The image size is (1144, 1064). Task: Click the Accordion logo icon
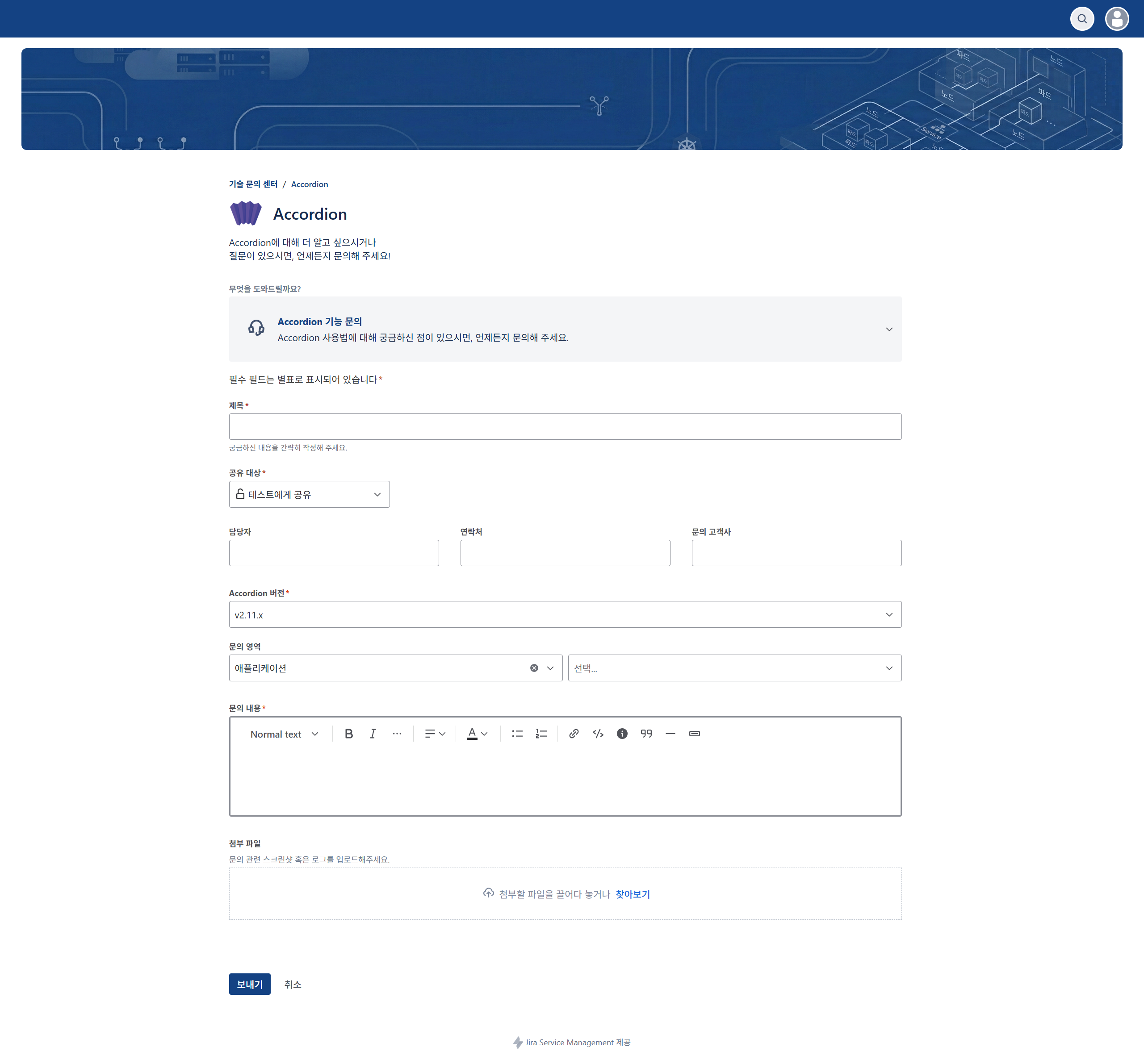click(x=246, y=213)
